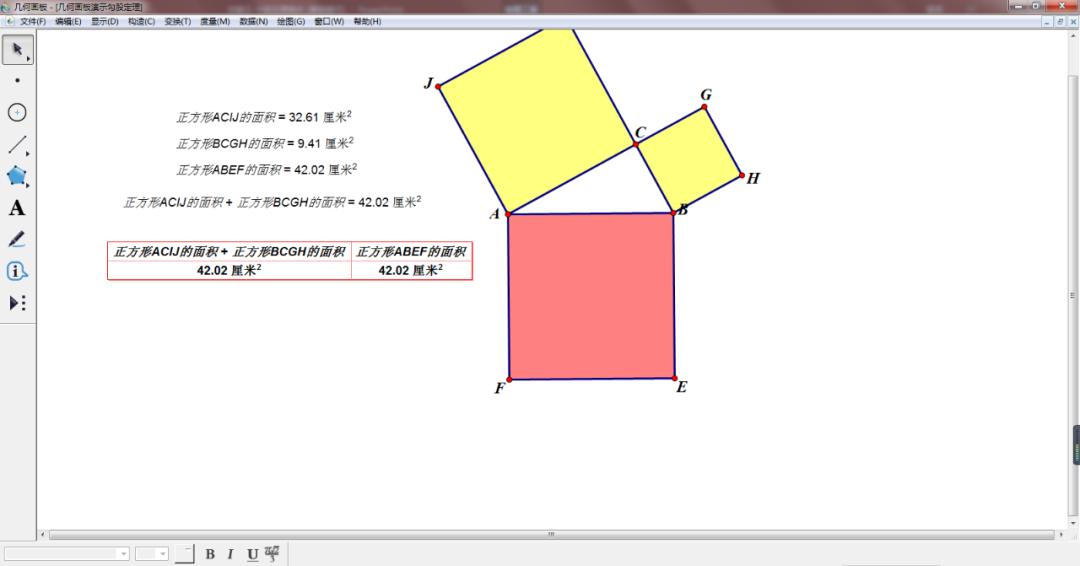Select the Point tool
Viewport: 1080px width, 566px height.
pos(17,81)
